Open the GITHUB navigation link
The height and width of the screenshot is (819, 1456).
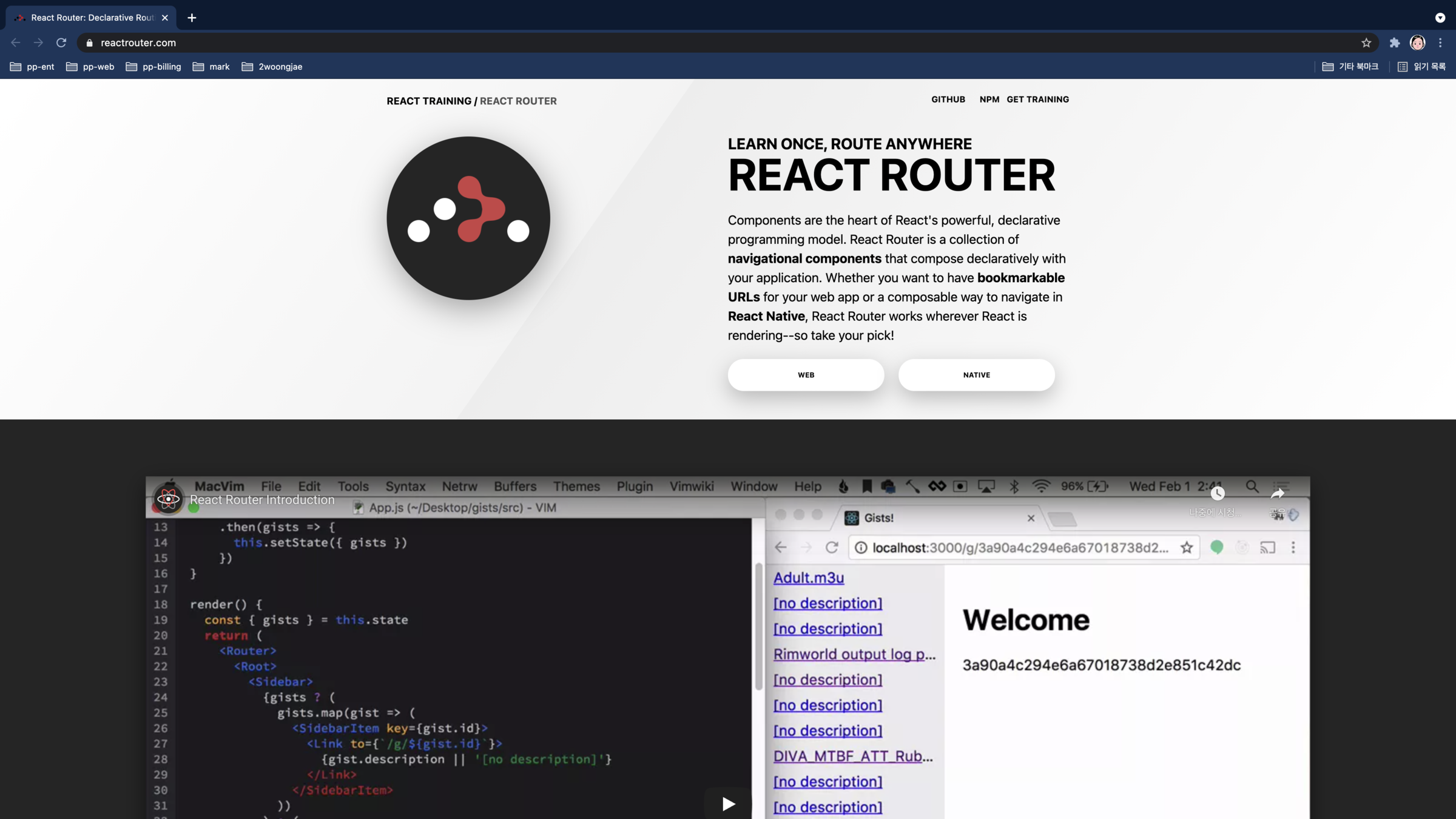(x=948, y=99)
